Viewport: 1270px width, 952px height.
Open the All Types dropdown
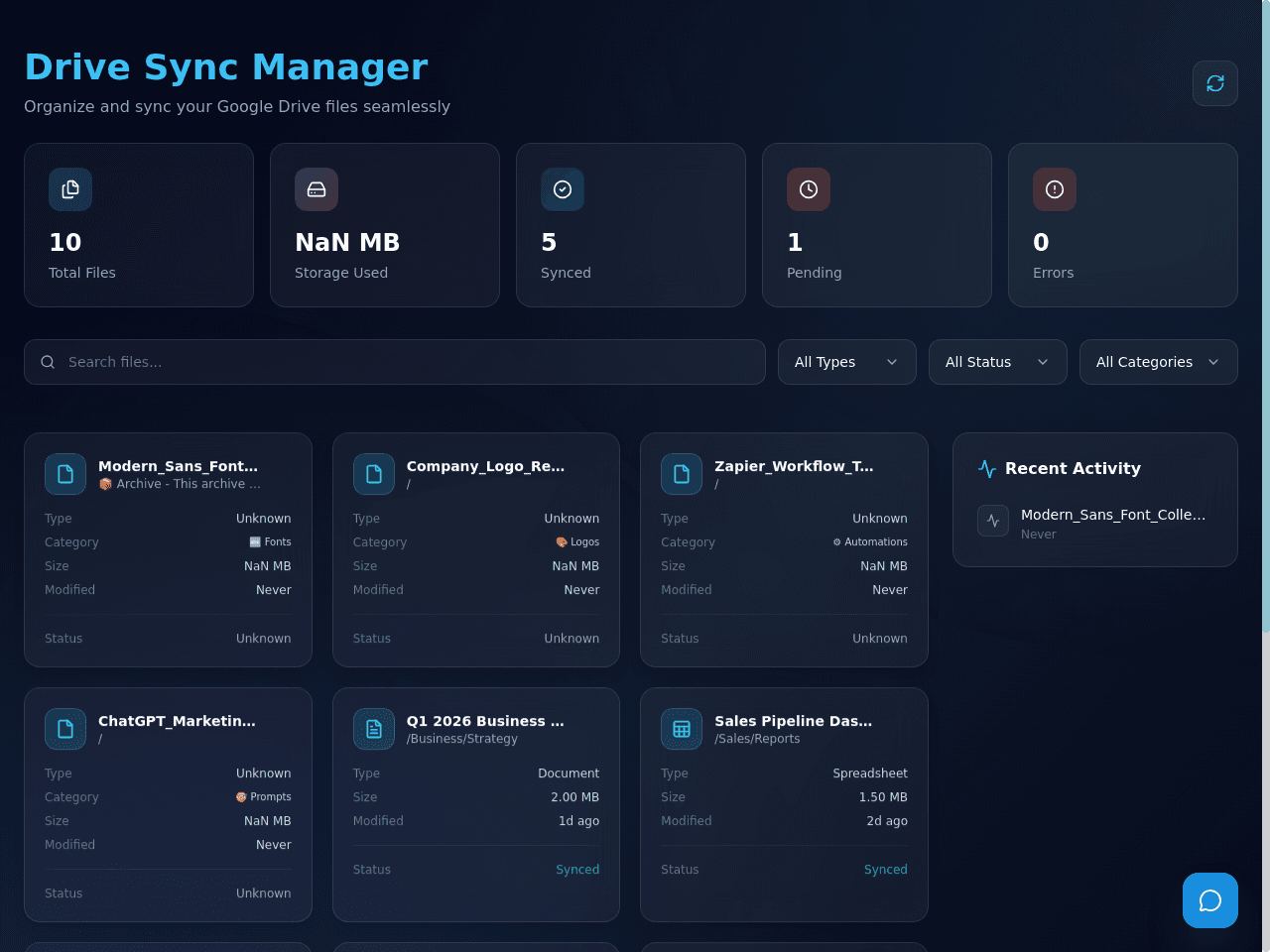847,362
